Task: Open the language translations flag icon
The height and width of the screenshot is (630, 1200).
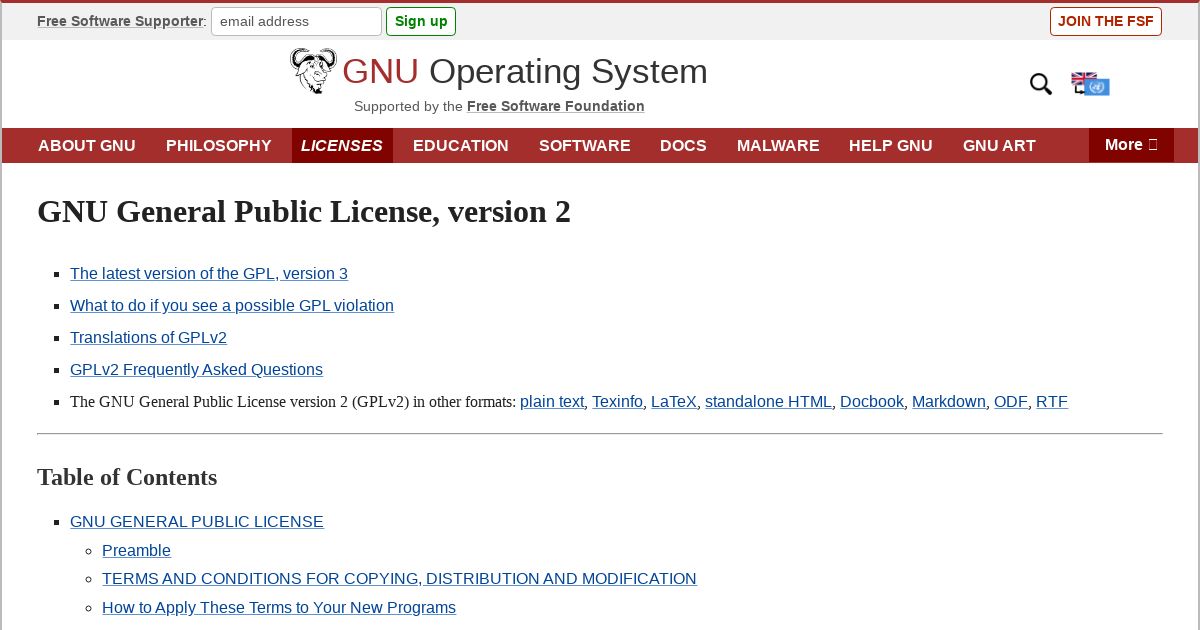Action: (1090, 84)
